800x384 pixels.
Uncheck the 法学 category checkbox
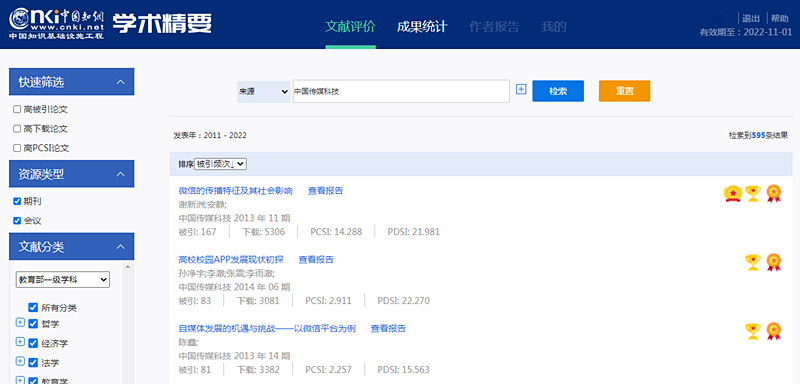coord(33,363)
